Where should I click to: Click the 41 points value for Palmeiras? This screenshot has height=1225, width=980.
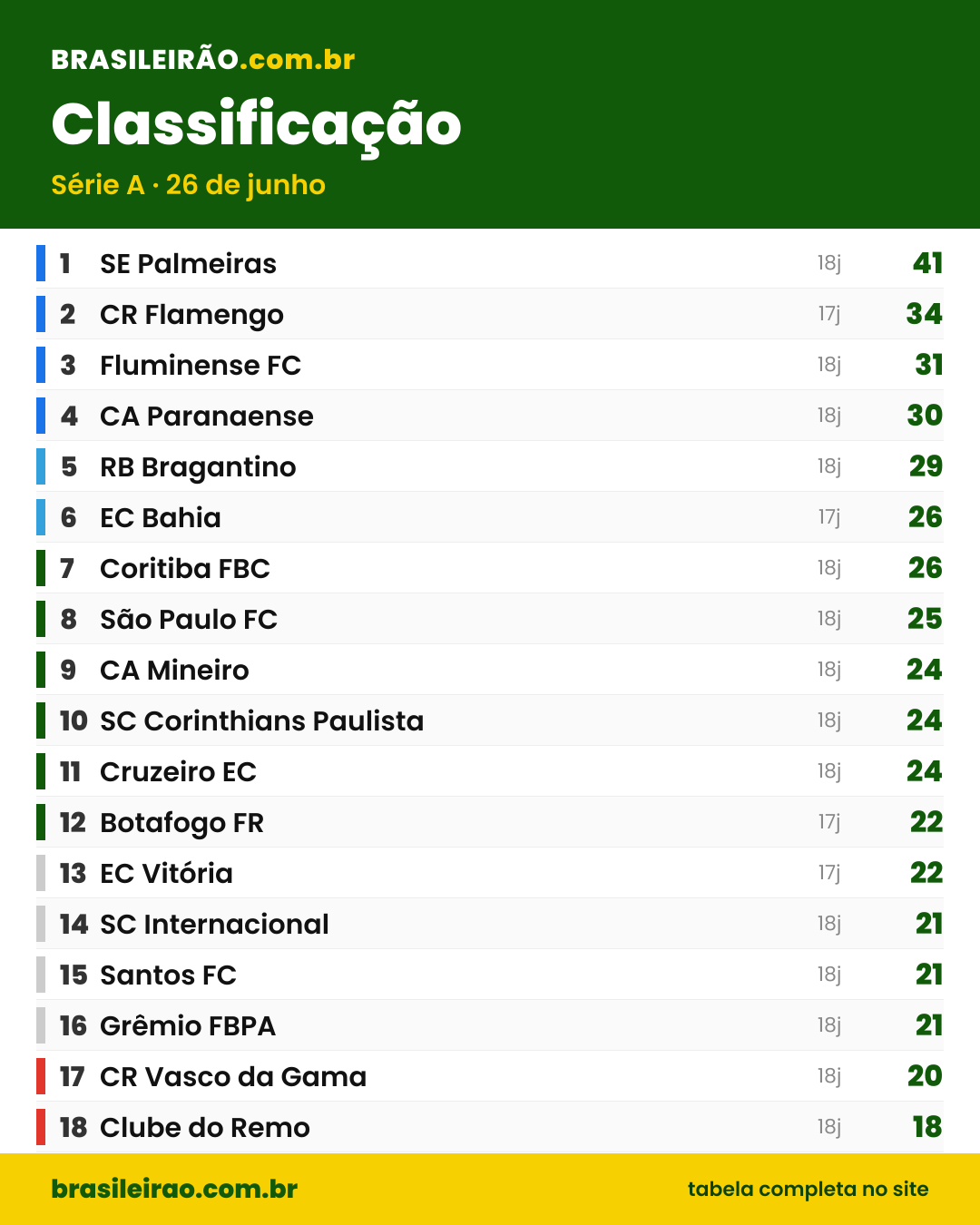(927, 263)
